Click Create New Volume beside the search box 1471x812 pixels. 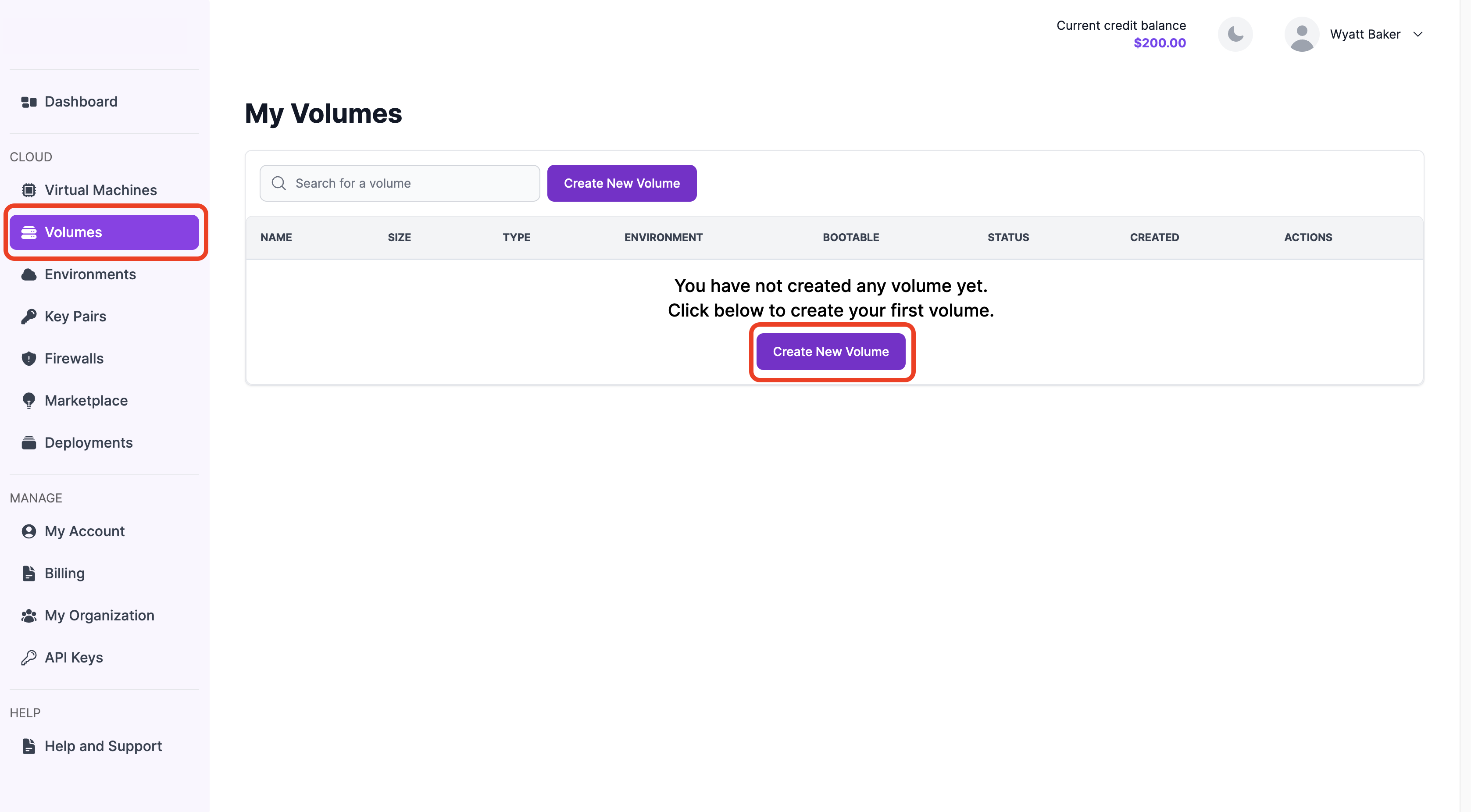(622, 183)
